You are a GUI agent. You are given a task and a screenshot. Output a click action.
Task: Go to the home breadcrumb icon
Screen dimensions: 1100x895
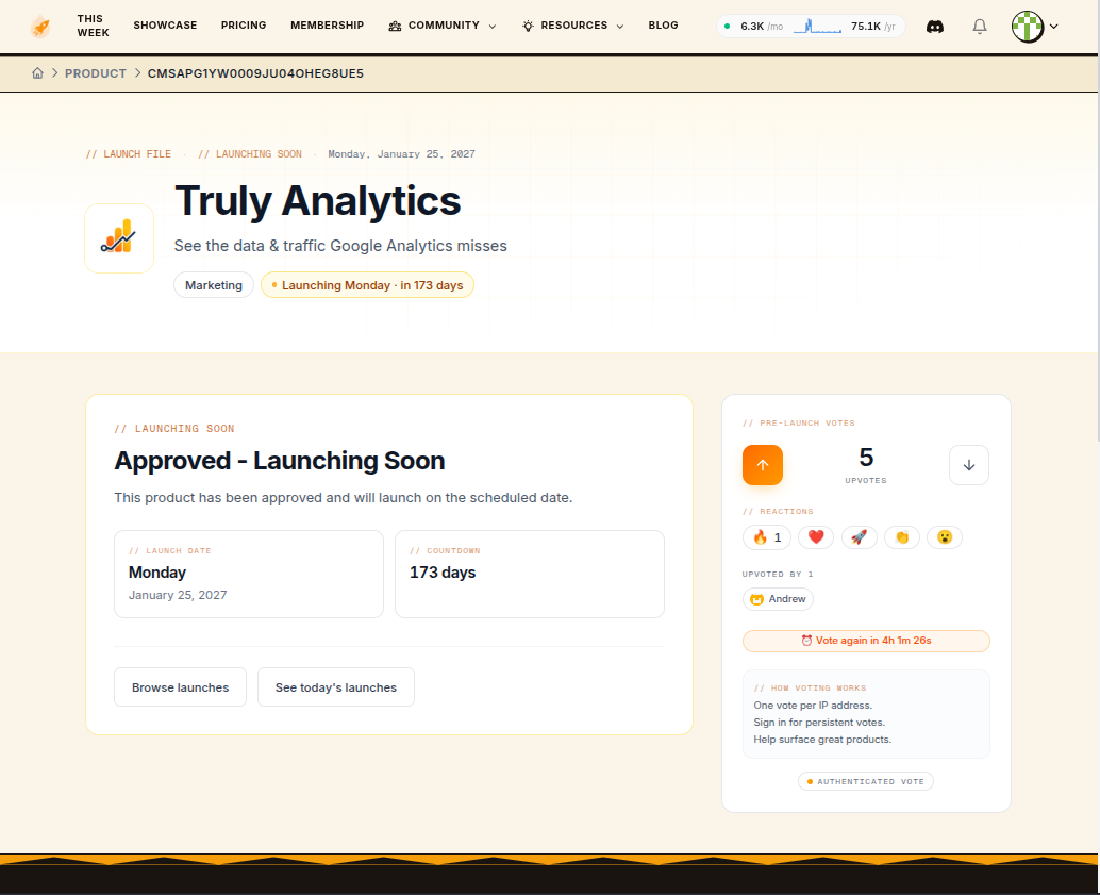(x=38, y=73)
